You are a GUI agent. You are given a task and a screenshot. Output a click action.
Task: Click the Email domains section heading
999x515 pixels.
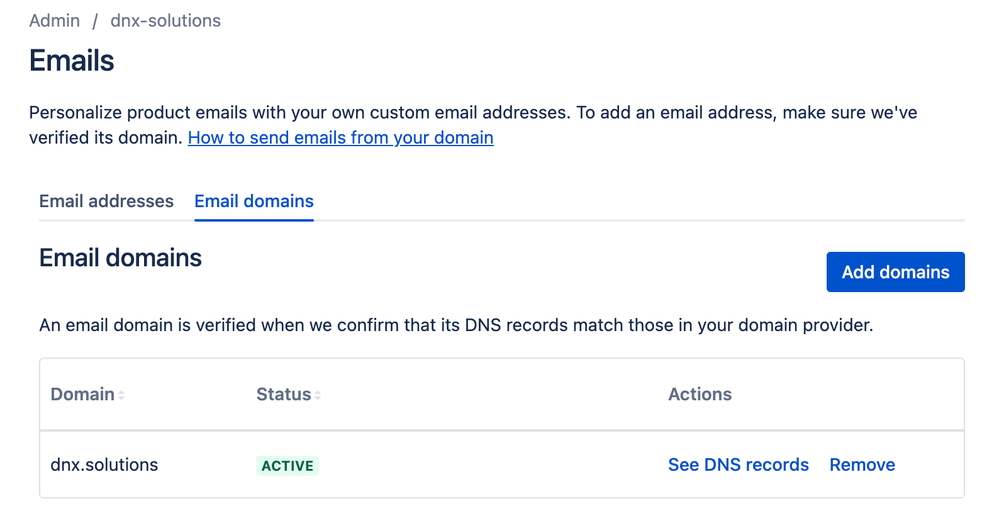click(x=120, y=258)
